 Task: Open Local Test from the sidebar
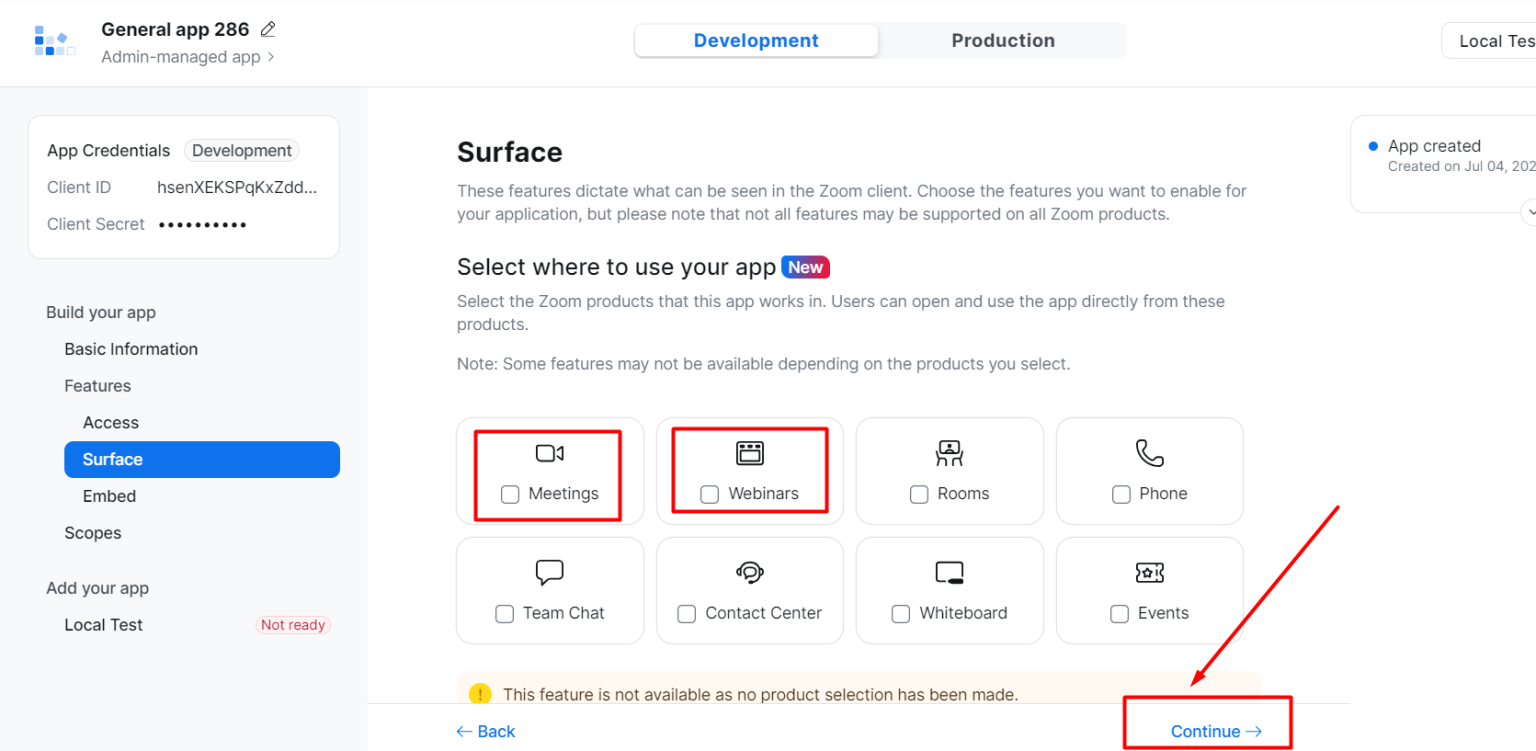[103, 624]
